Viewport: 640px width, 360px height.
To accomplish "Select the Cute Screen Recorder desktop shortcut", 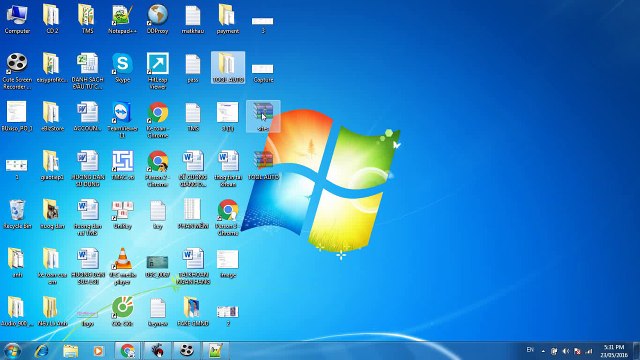I will click(17, 71).
